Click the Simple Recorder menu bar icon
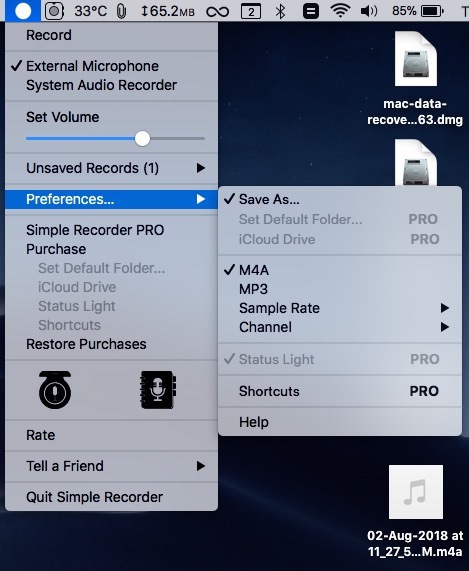Screen dimensions: 469x571 click(23, 11)
